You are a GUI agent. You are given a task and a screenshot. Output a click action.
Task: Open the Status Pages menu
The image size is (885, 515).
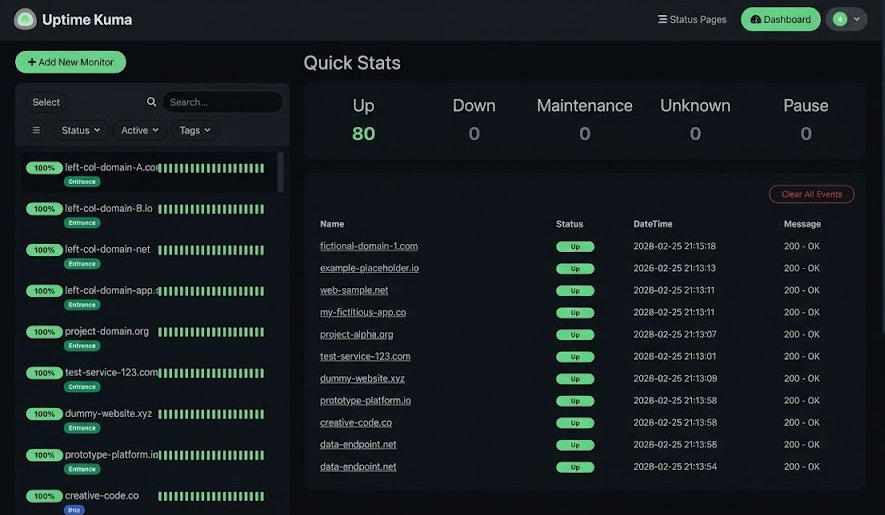pyautogui.click(x=692, y=19)
